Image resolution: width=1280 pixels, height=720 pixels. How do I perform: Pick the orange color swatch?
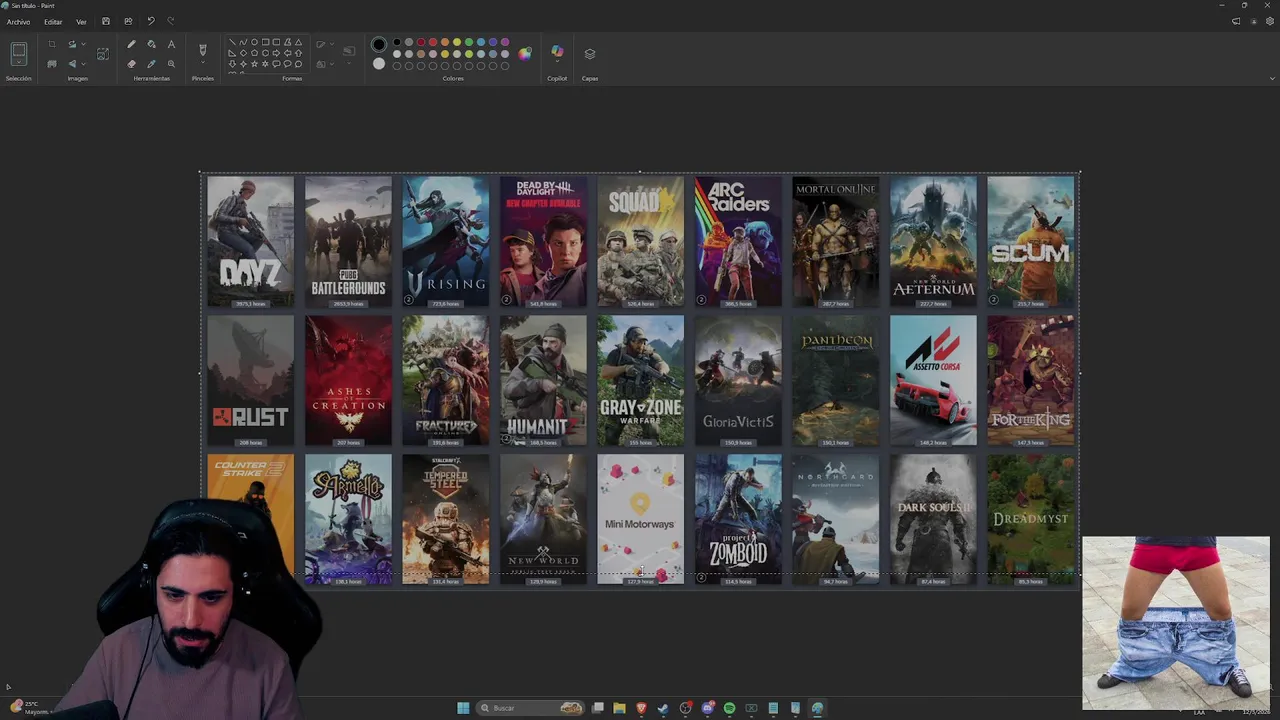click(445, 42)
